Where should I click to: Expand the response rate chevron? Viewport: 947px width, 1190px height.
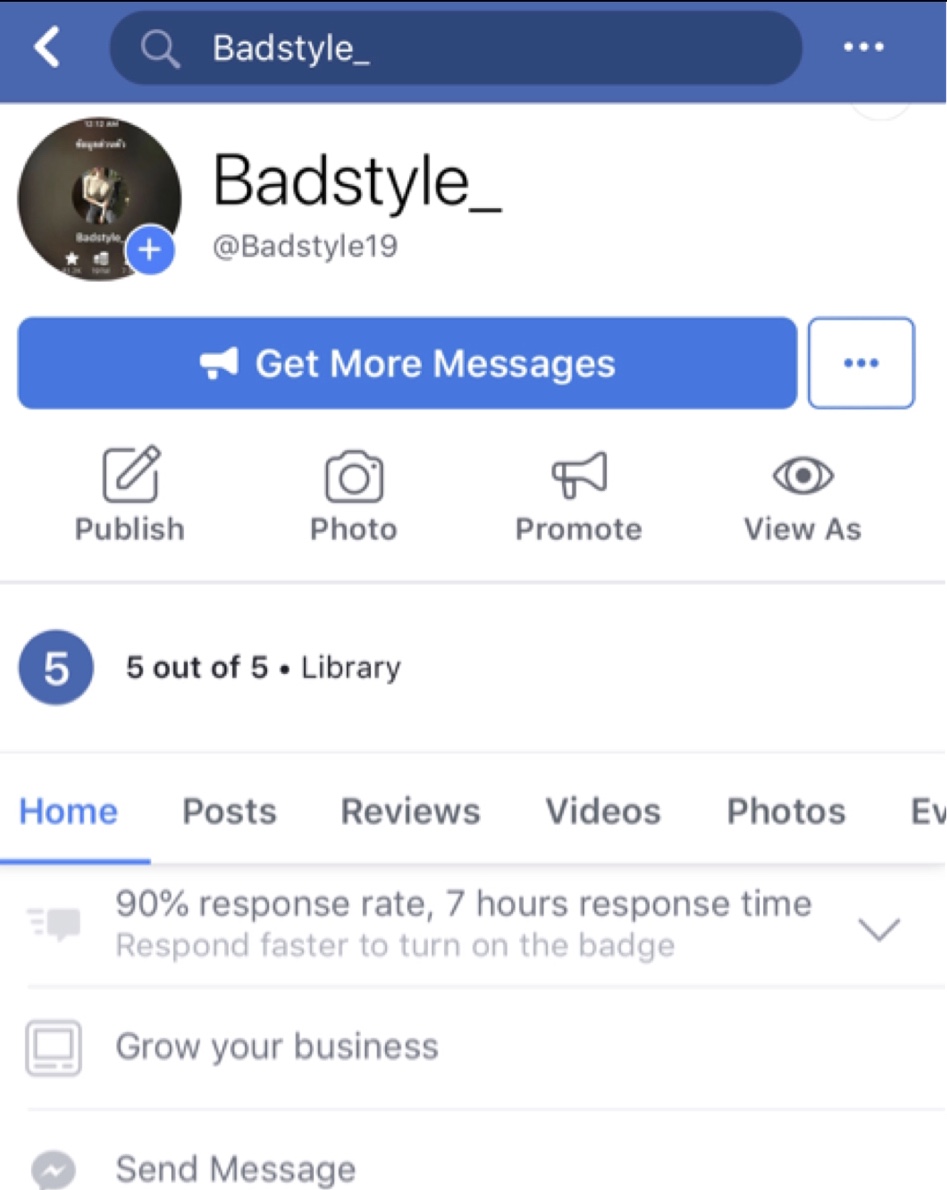click(879, 928)
